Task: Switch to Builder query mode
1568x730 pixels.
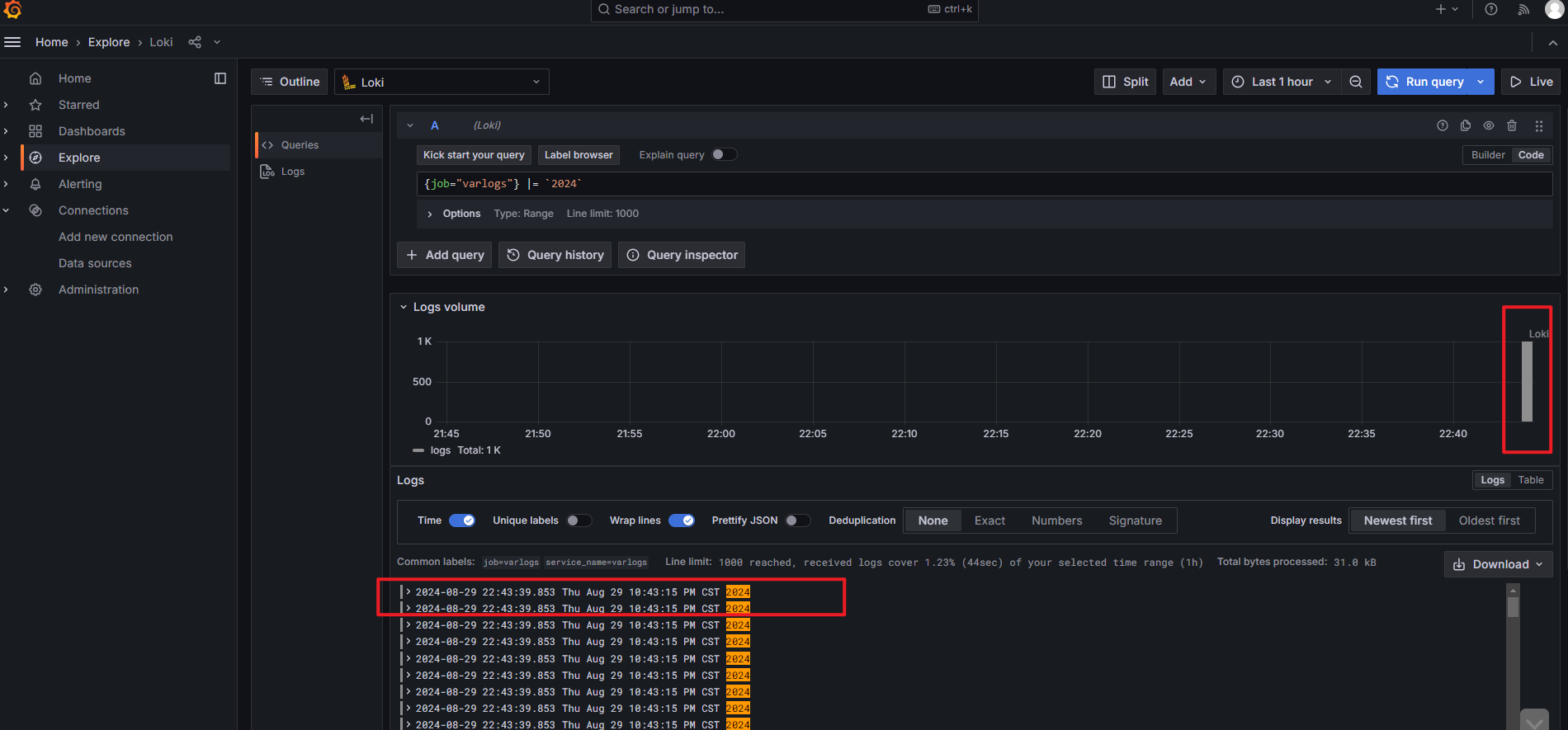Action: click(1488, 155)
